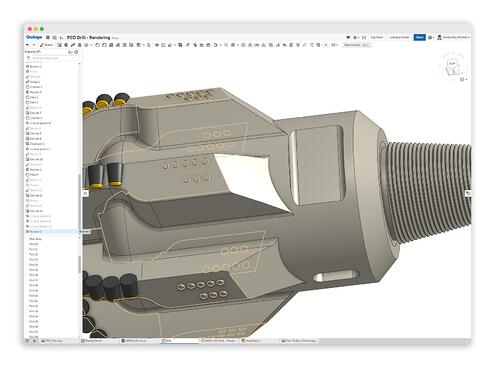This screenshot has height=368, width=495.
Task: Select the Sketch tool in toolbar
Action: pos(46,45)
